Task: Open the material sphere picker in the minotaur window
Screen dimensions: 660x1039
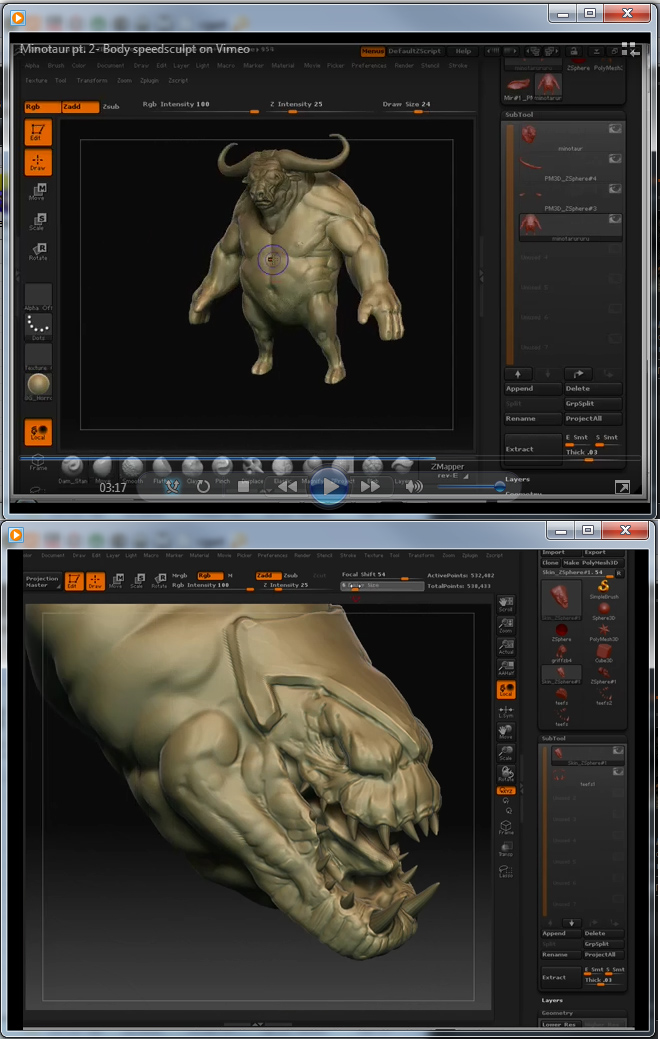Action: 38,387
